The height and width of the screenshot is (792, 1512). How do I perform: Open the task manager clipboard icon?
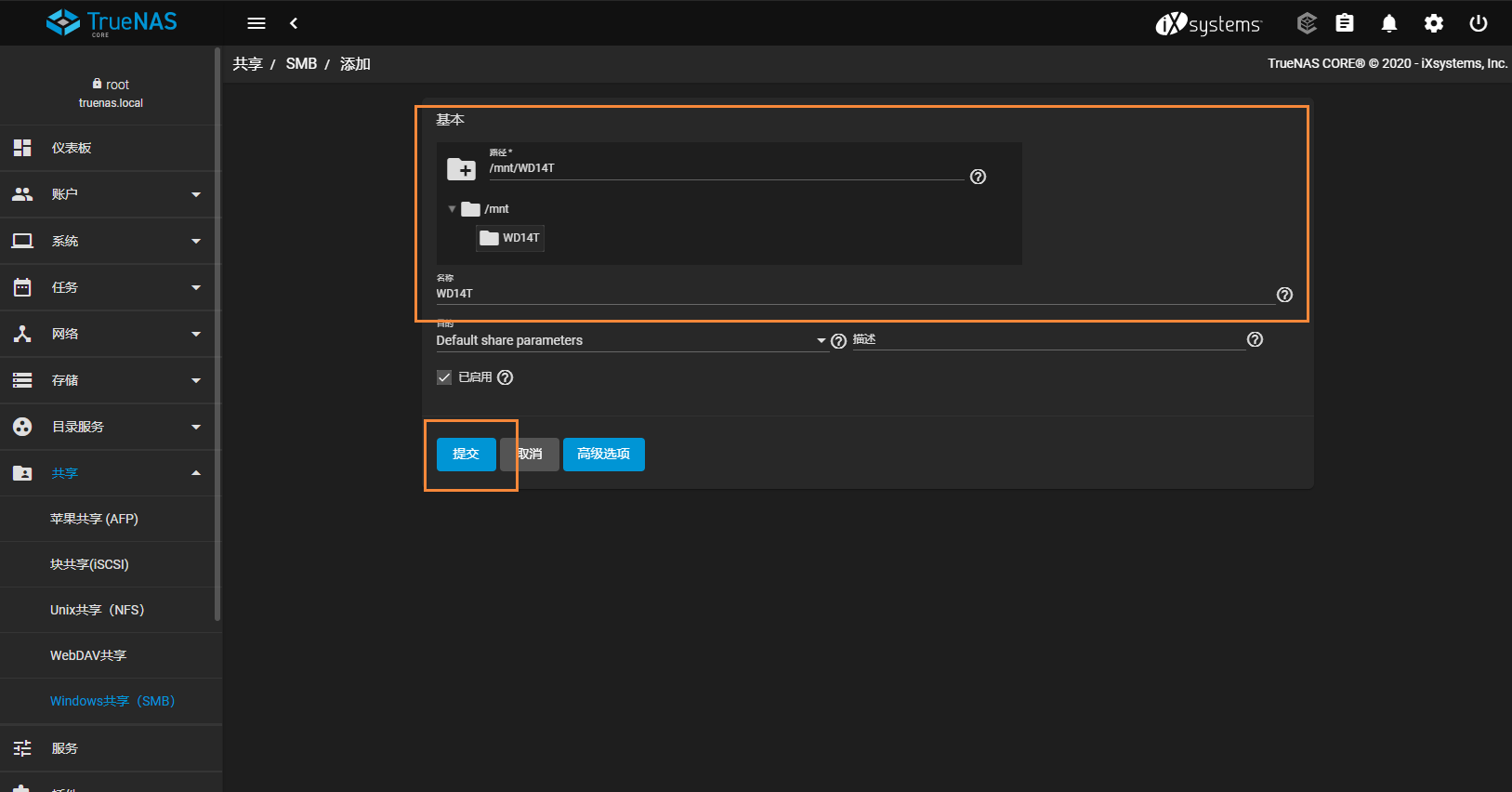(1345, 23)
